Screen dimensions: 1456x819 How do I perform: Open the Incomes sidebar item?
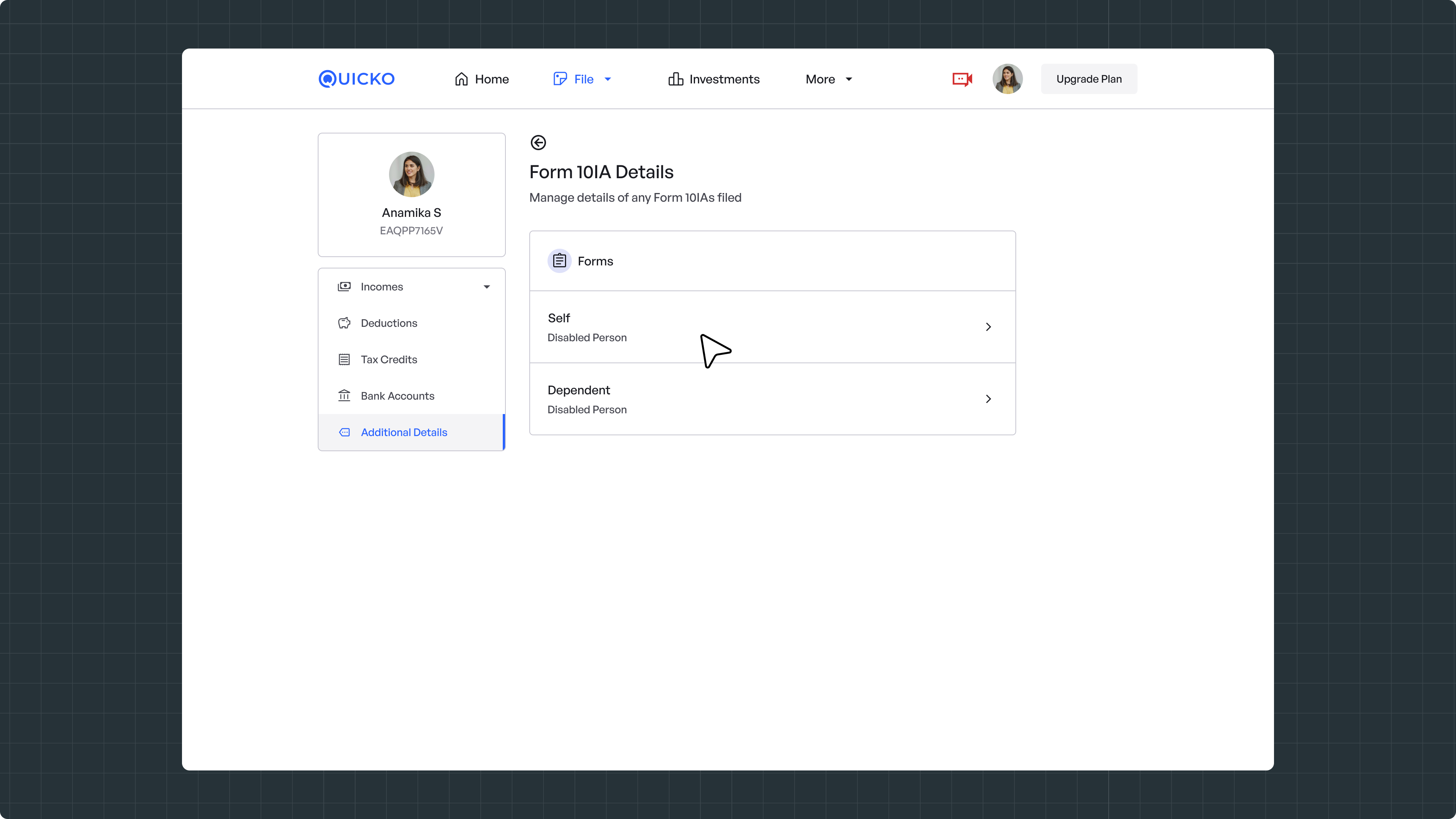(x=411, y=287)
